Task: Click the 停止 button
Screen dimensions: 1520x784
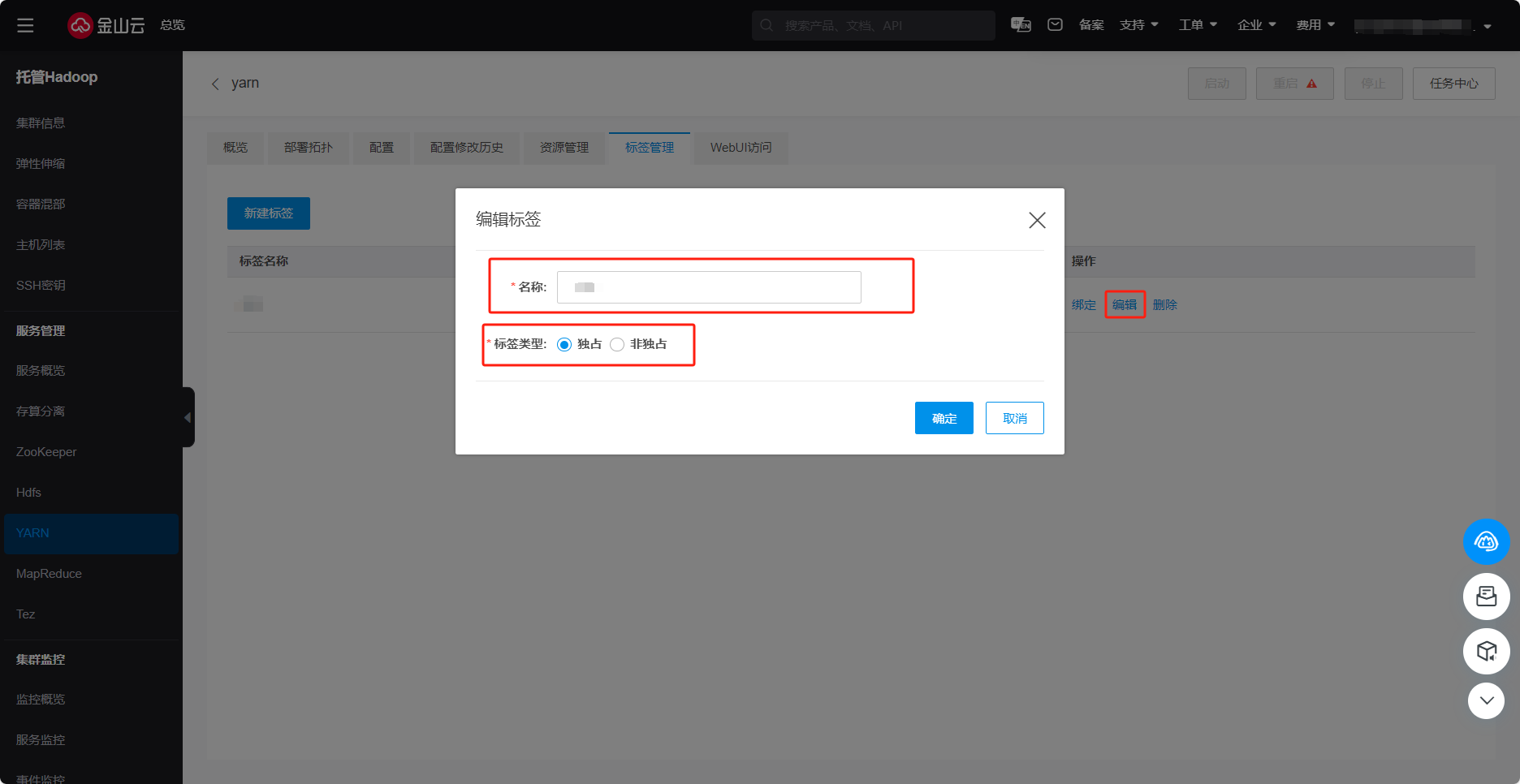Action: click(x=1374, y=84)
